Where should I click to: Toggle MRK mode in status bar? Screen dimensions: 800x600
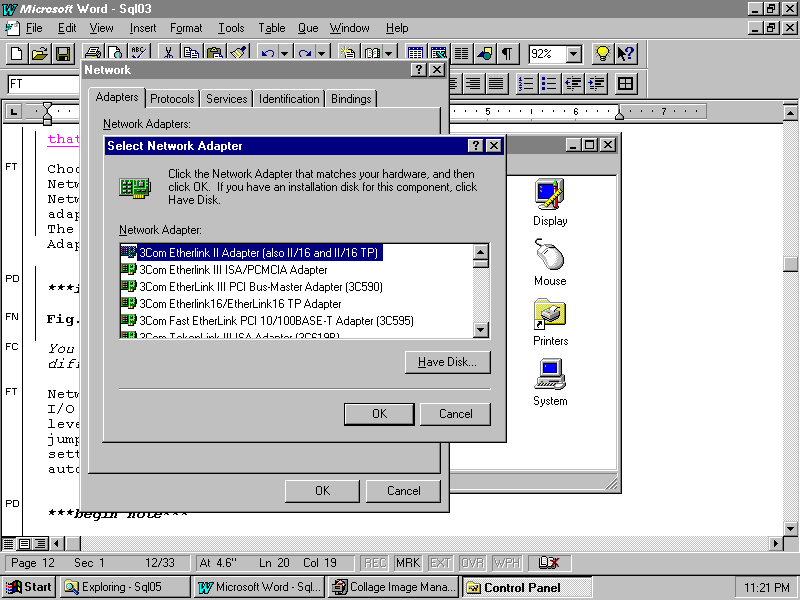click(x=407, y=563)
